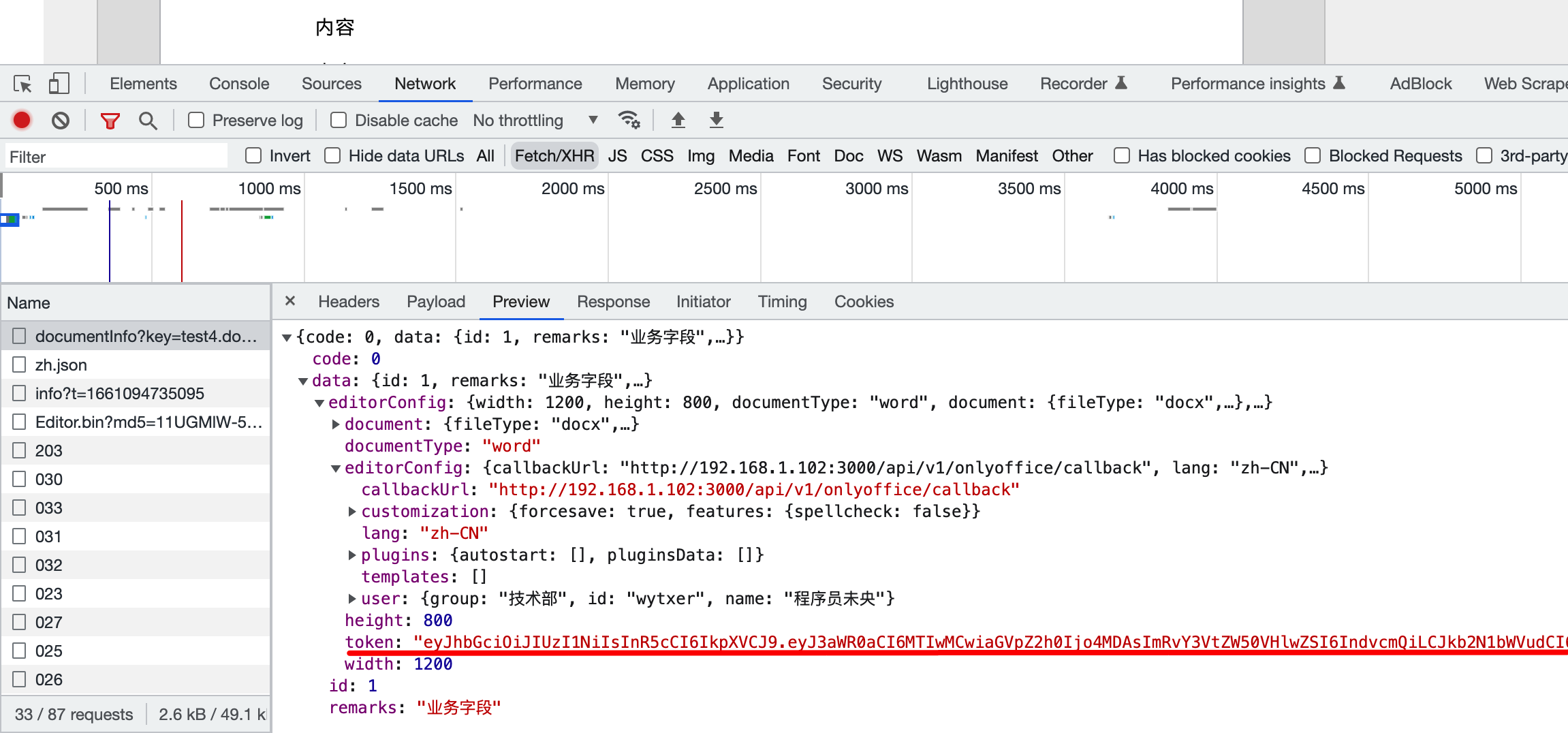Image resolution: width=1568 pixels, height=733 pixels.
Task: Expand the customization object node
Action: (x=352, y=512)
